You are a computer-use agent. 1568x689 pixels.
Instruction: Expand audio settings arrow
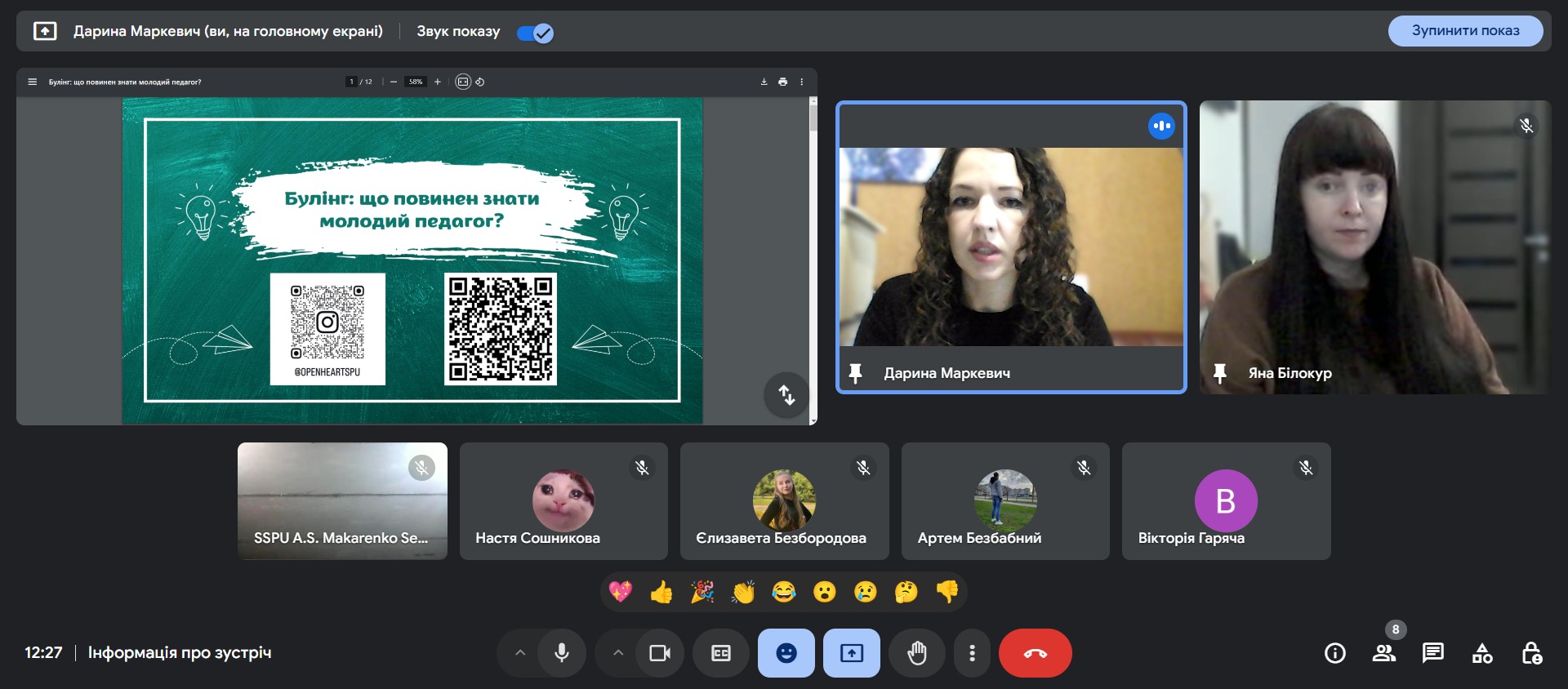520,653
